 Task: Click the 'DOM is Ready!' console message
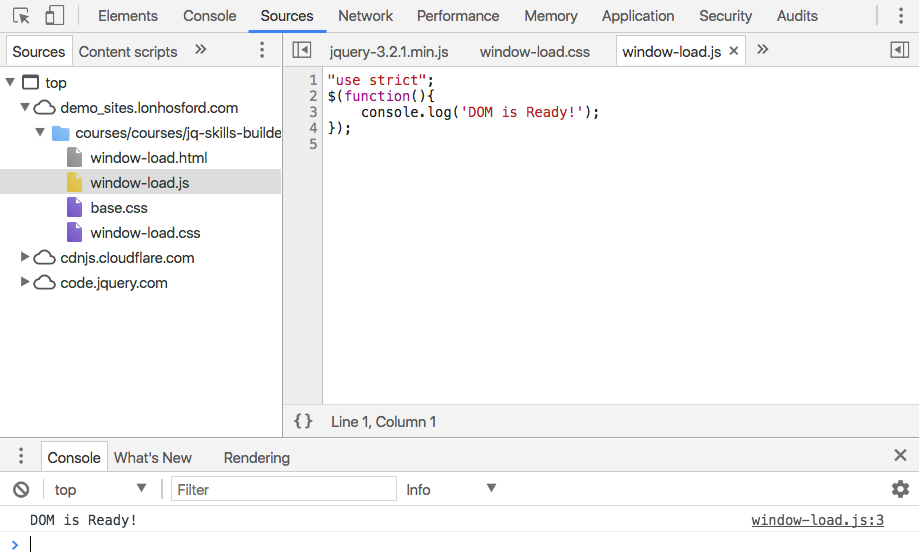pyautogui.click(x=83, y=520)
